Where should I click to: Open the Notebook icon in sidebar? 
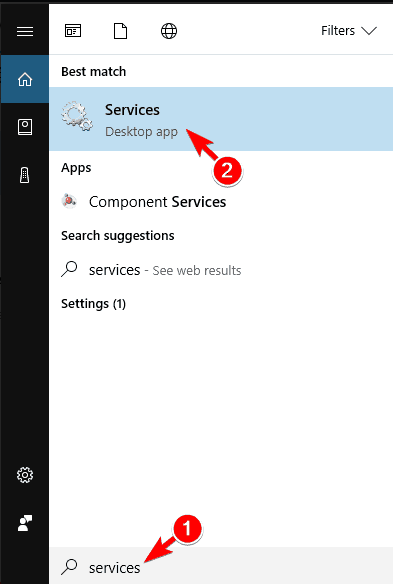[x=25, y=127]
